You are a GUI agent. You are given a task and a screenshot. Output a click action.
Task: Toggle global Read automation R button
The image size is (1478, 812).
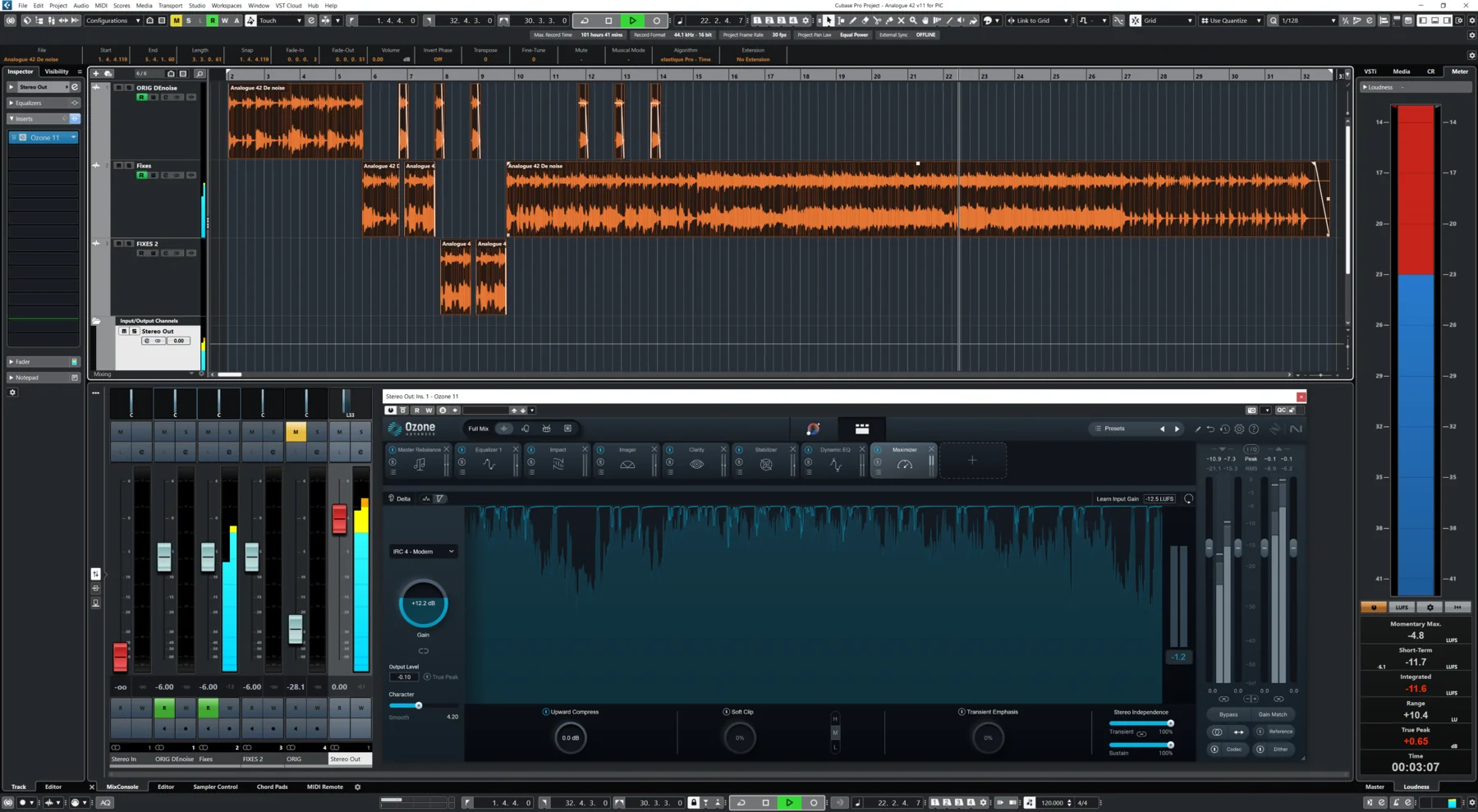point(212,21)
